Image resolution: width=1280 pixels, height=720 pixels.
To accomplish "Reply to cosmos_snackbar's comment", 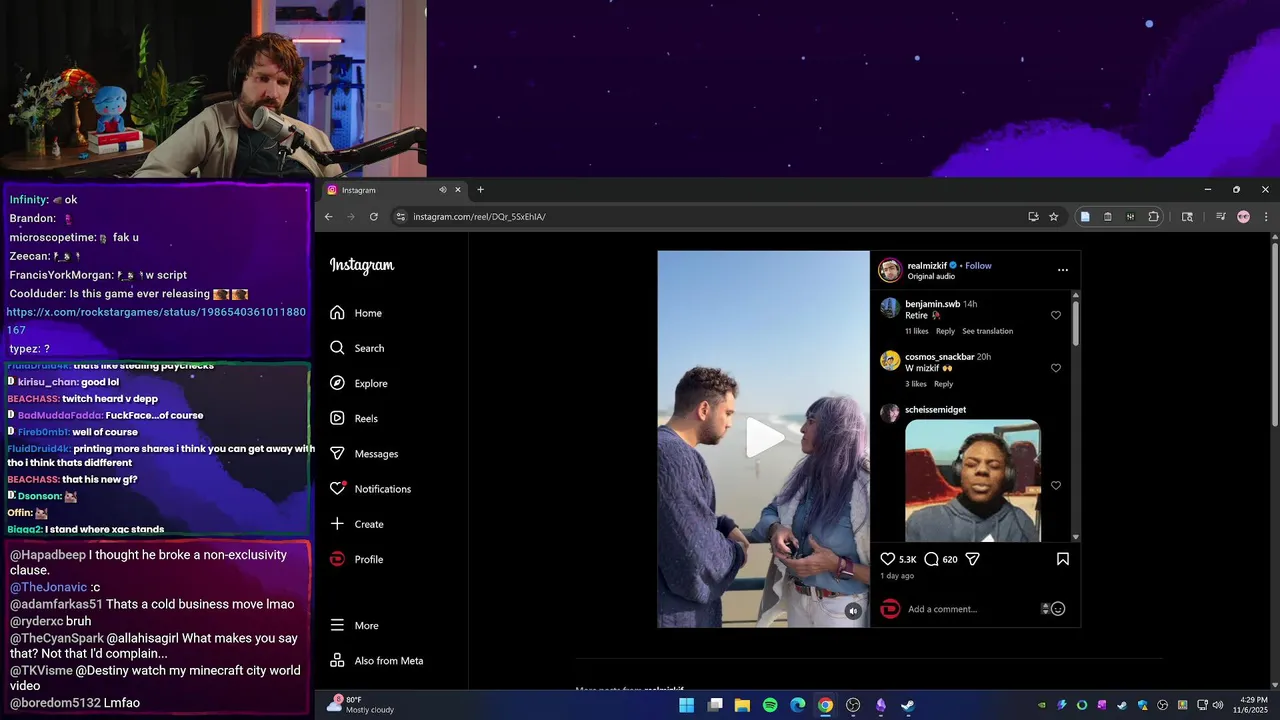I will pyautogui.click(x=943, y=384).
